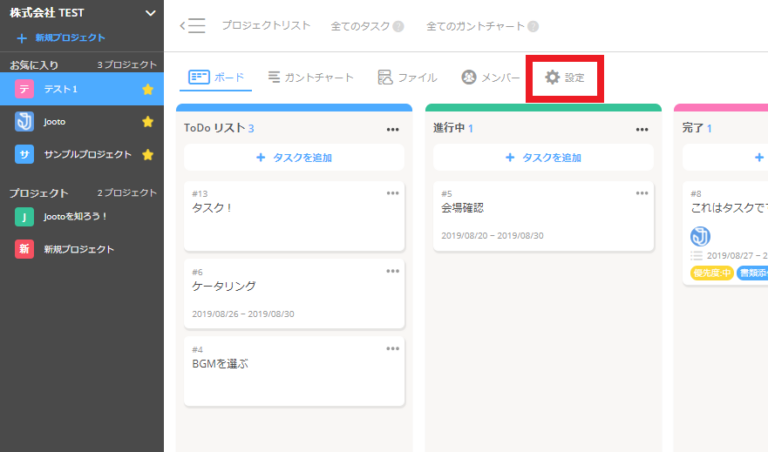This screenshot has width=768, height=452.
Task: Open 全てのタスク in top navigation
Action: pyautogui.click(x=360, y=26)
